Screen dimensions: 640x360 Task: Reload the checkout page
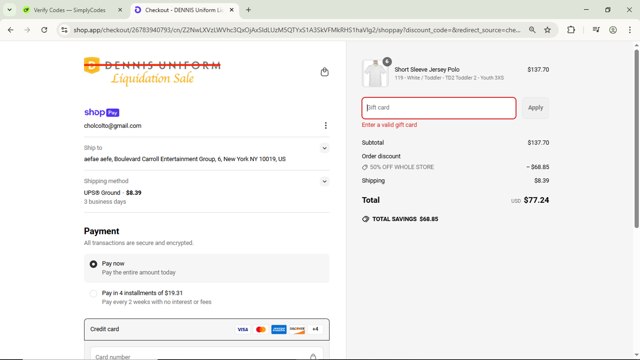44,30
